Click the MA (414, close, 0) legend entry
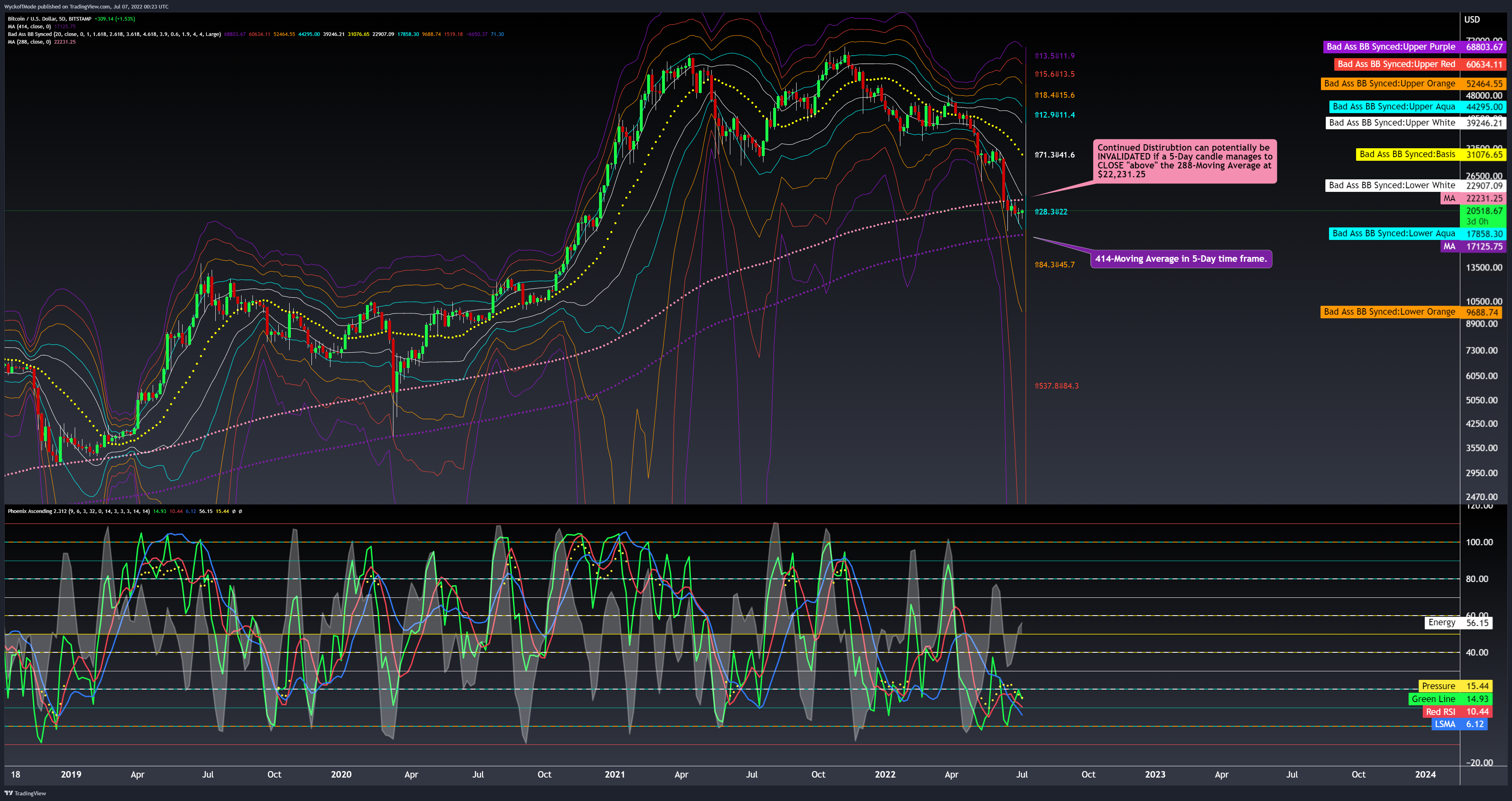Image resolution: width=1512 pixels, height=801 pixels. pos(29,26)
